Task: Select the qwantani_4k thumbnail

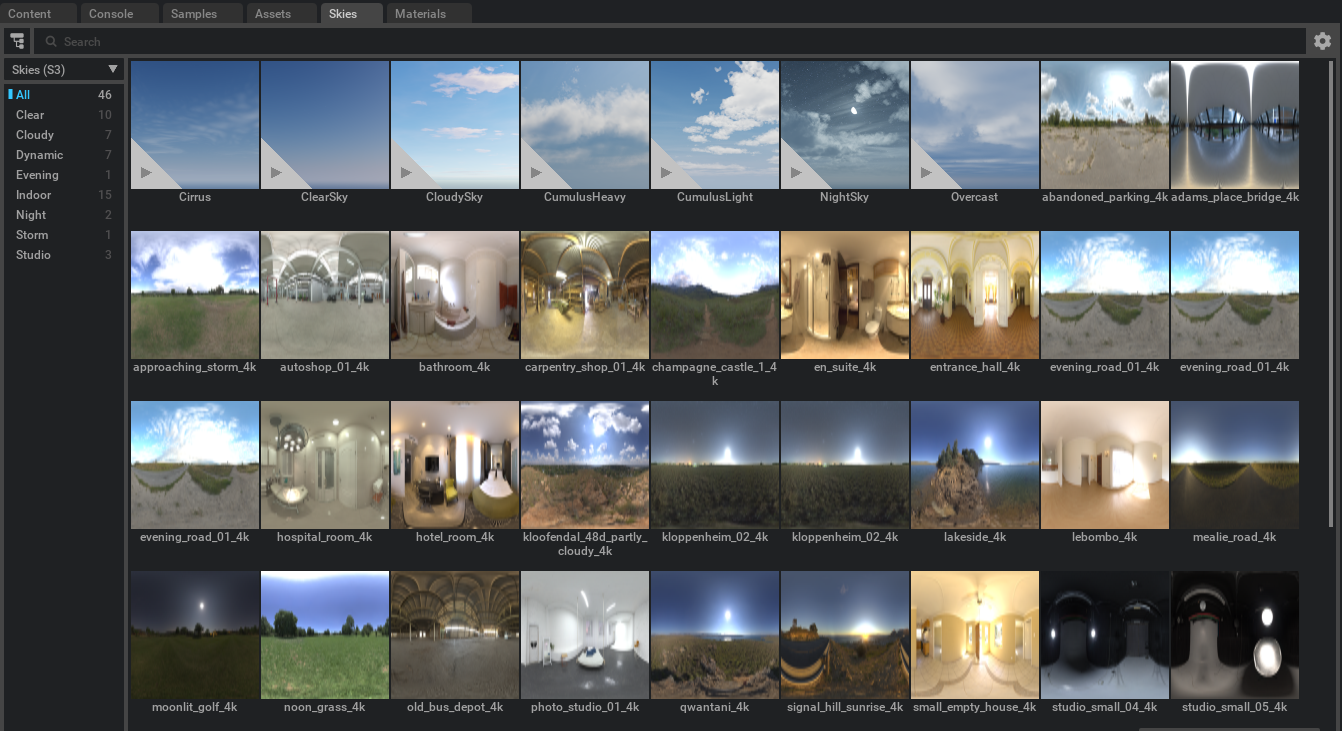Action: click(x=715, y=635)
